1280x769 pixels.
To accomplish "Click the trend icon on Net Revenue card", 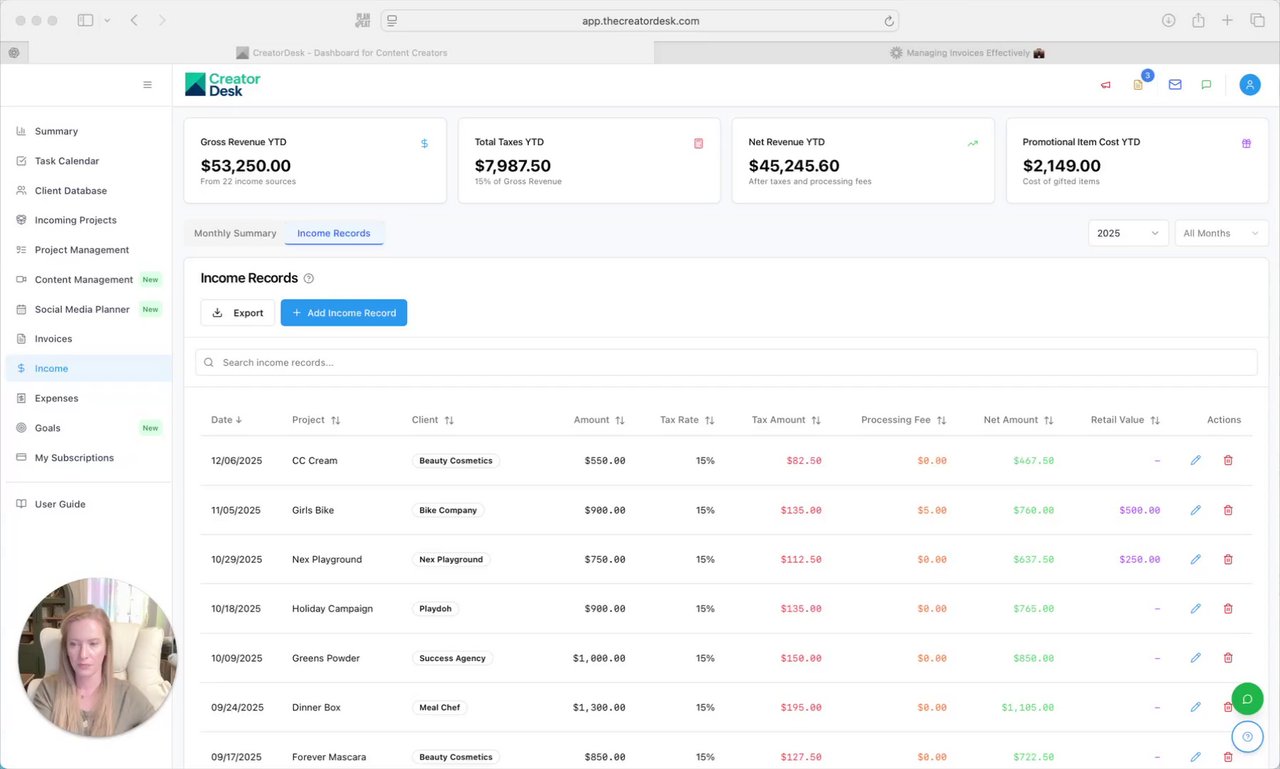I will [972, 144].
